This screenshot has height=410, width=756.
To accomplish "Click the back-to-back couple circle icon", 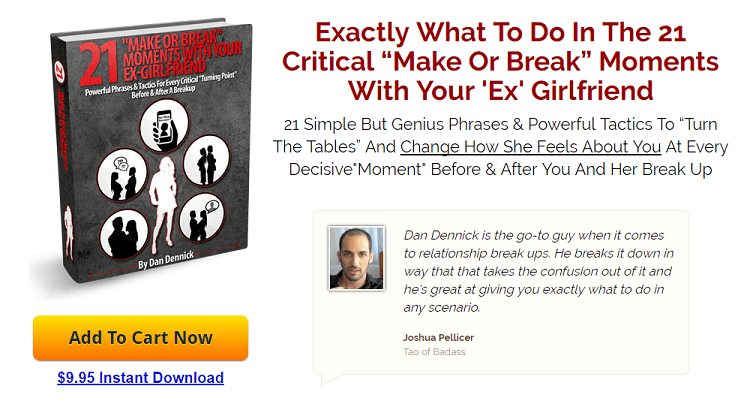I will pos(207,161).
